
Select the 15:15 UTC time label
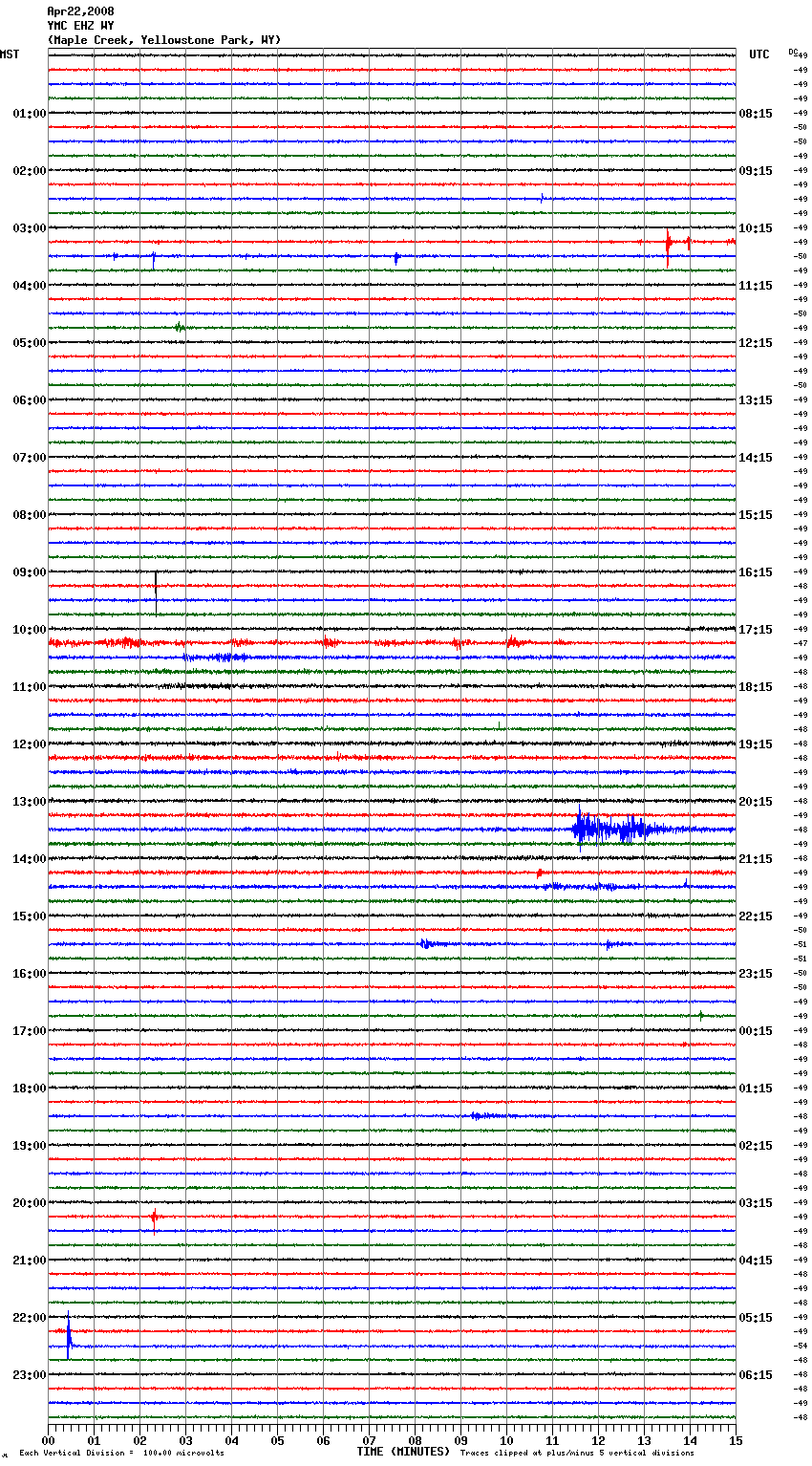pos(756,515)
